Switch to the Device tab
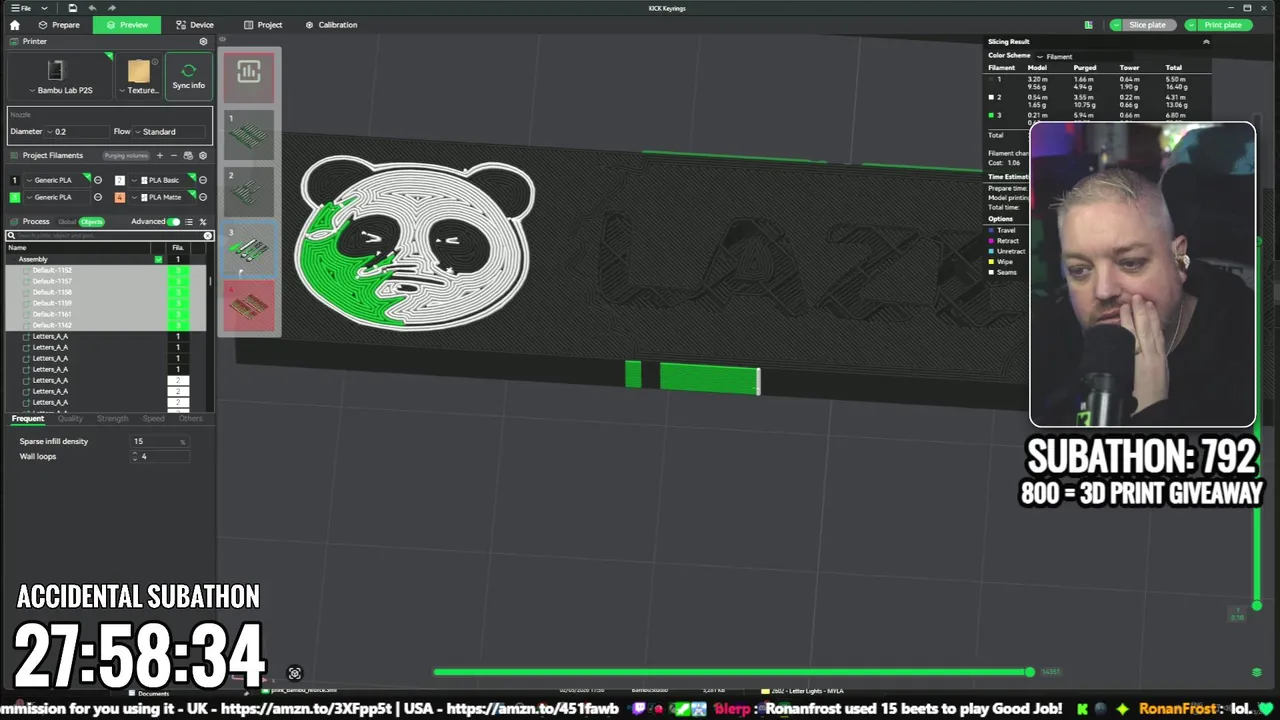The image size is (1280, 720). (x=194, y=25)
